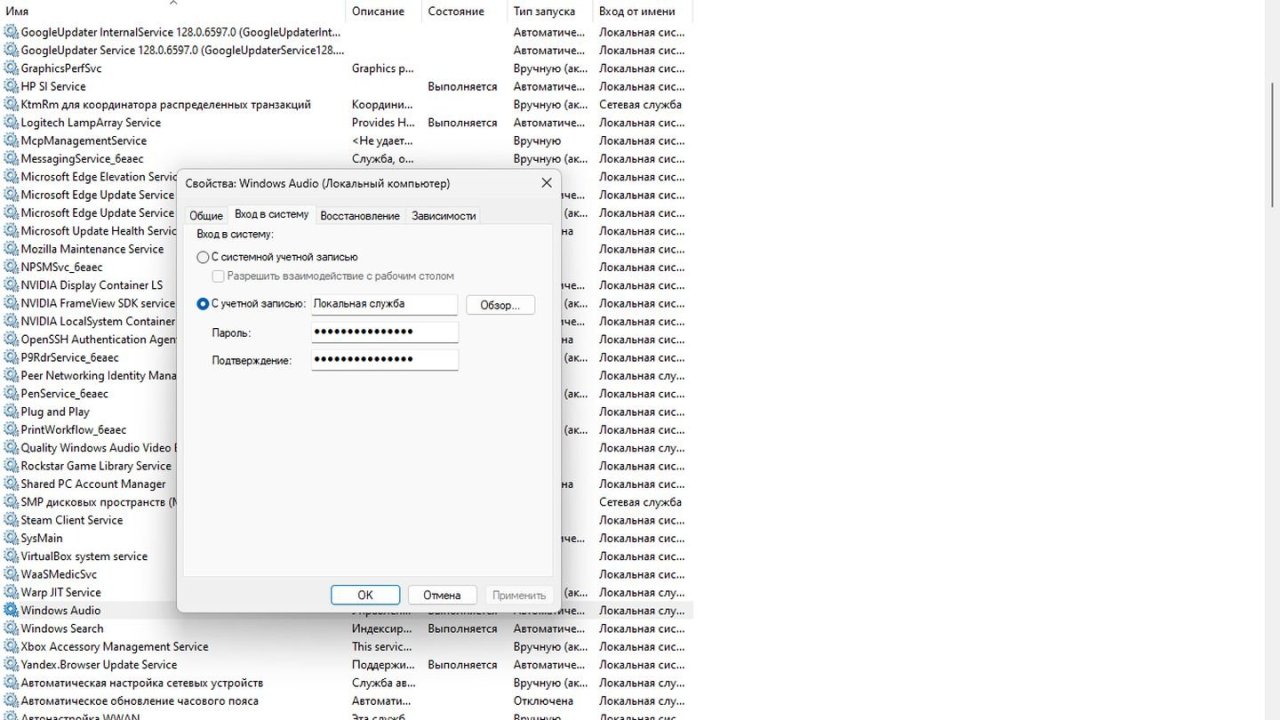Select GraphicsPerfSvc service gear icon

[x=11, y=69]
